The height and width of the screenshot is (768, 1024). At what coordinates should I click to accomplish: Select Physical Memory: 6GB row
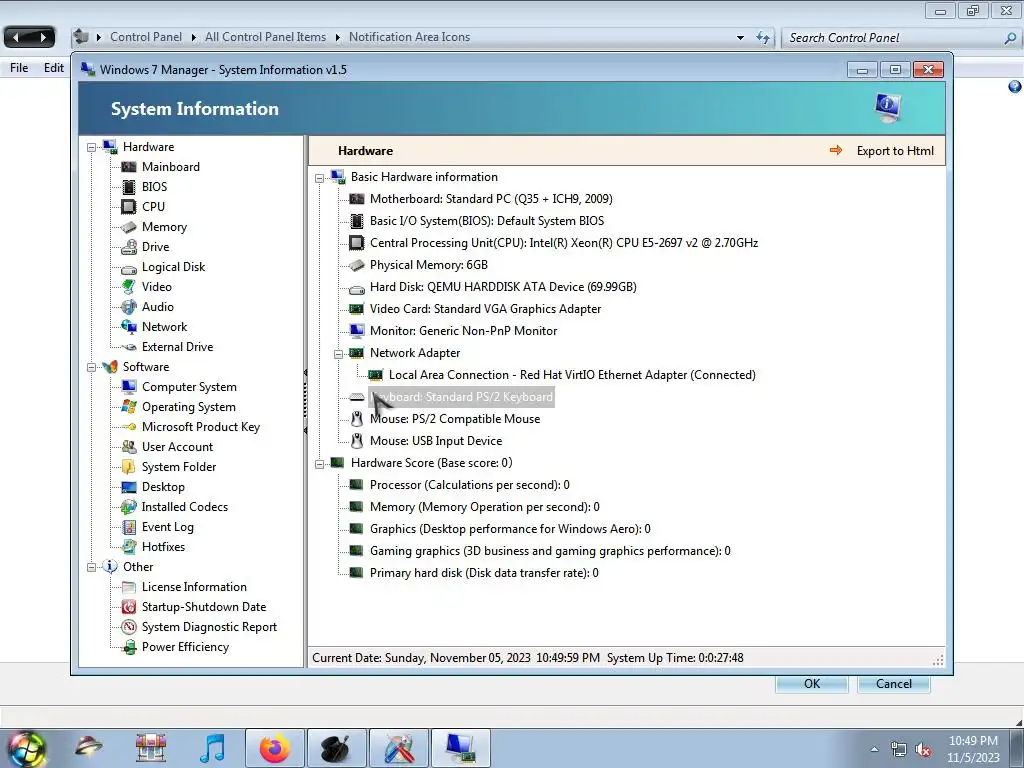click(428, 265)
